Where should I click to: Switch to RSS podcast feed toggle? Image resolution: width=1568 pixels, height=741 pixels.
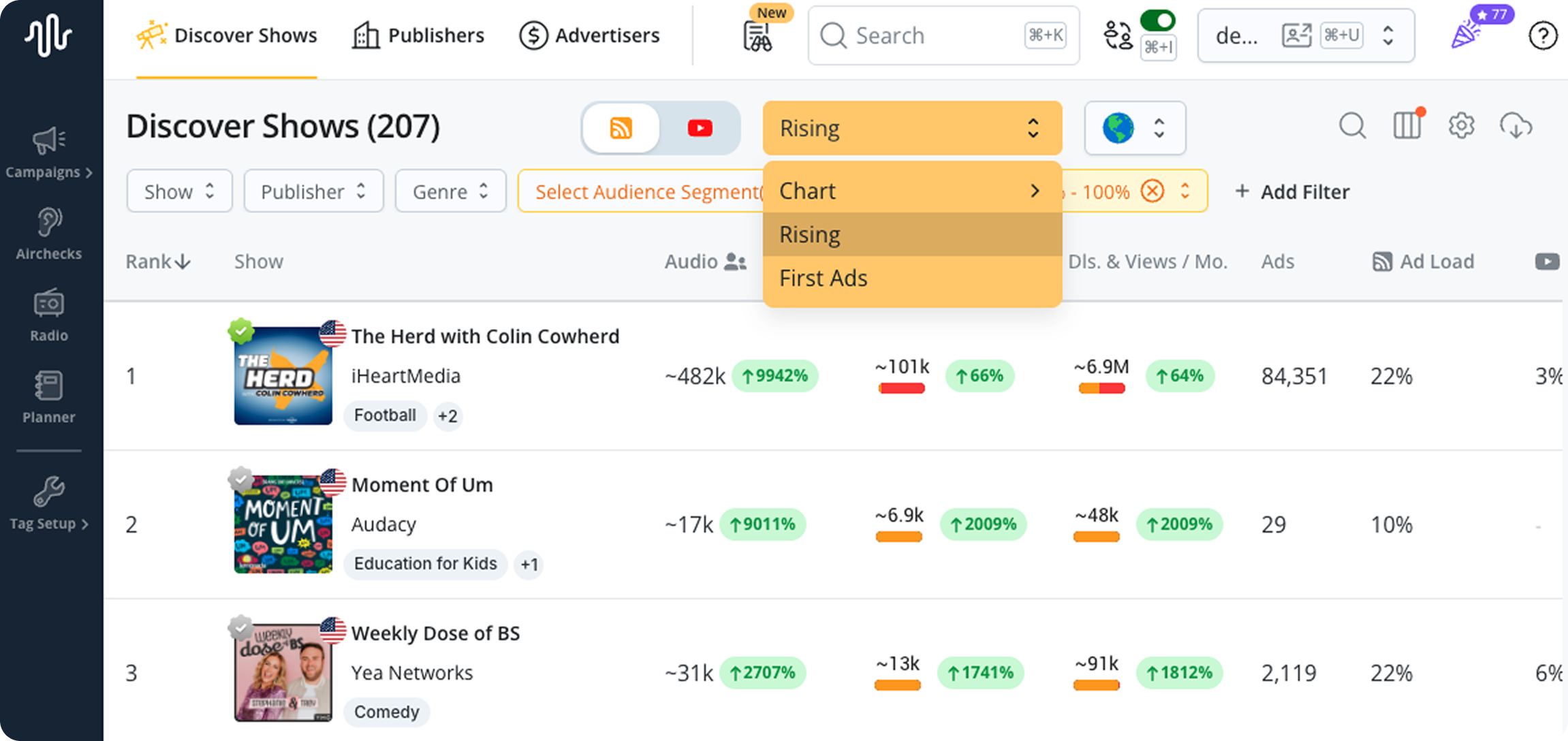(621, 128)
